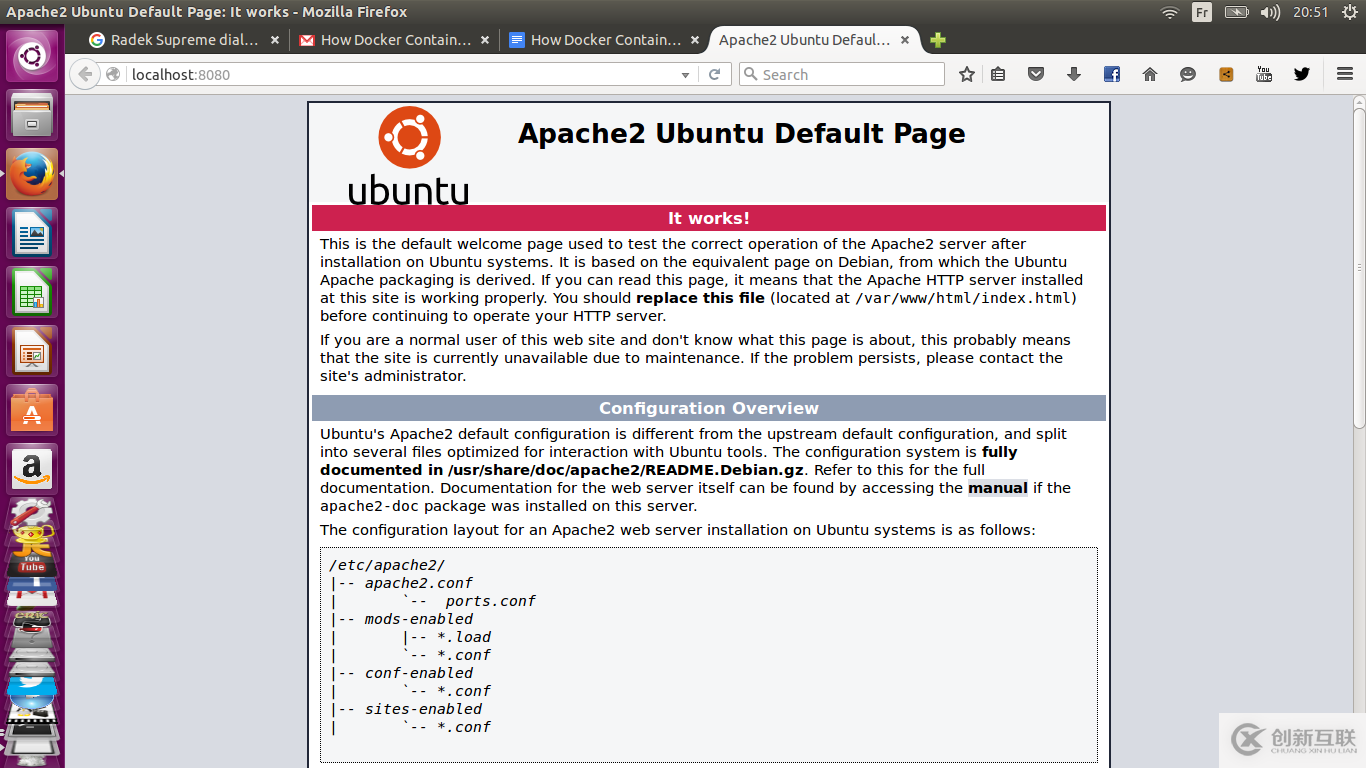Open the reading list clipboard icon

(998, 74)
